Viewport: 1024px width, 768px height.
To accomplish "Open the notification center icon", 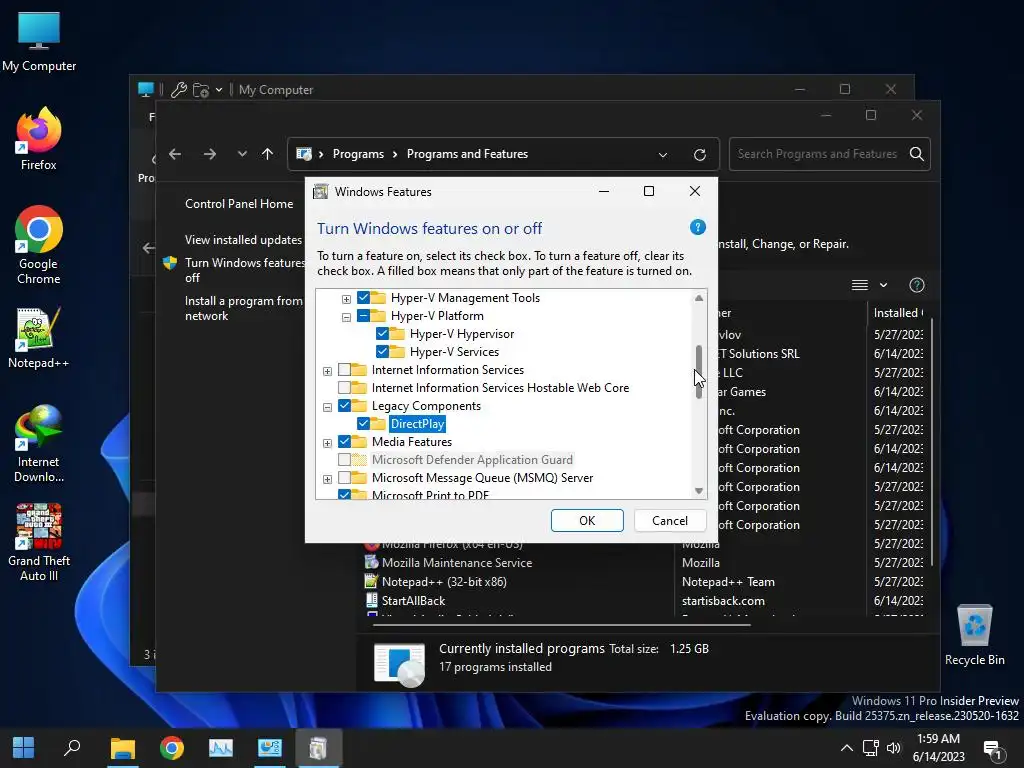I will click(x=993, y=750).
